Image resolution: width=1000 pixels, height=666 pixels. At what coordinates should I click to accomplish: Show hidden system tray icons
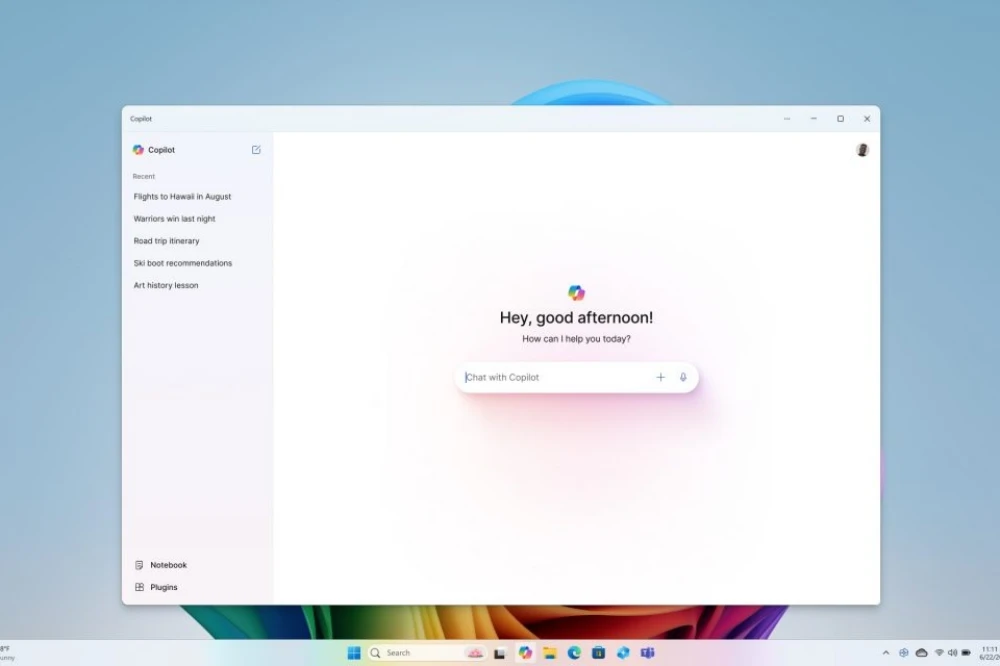pos(886,653)
